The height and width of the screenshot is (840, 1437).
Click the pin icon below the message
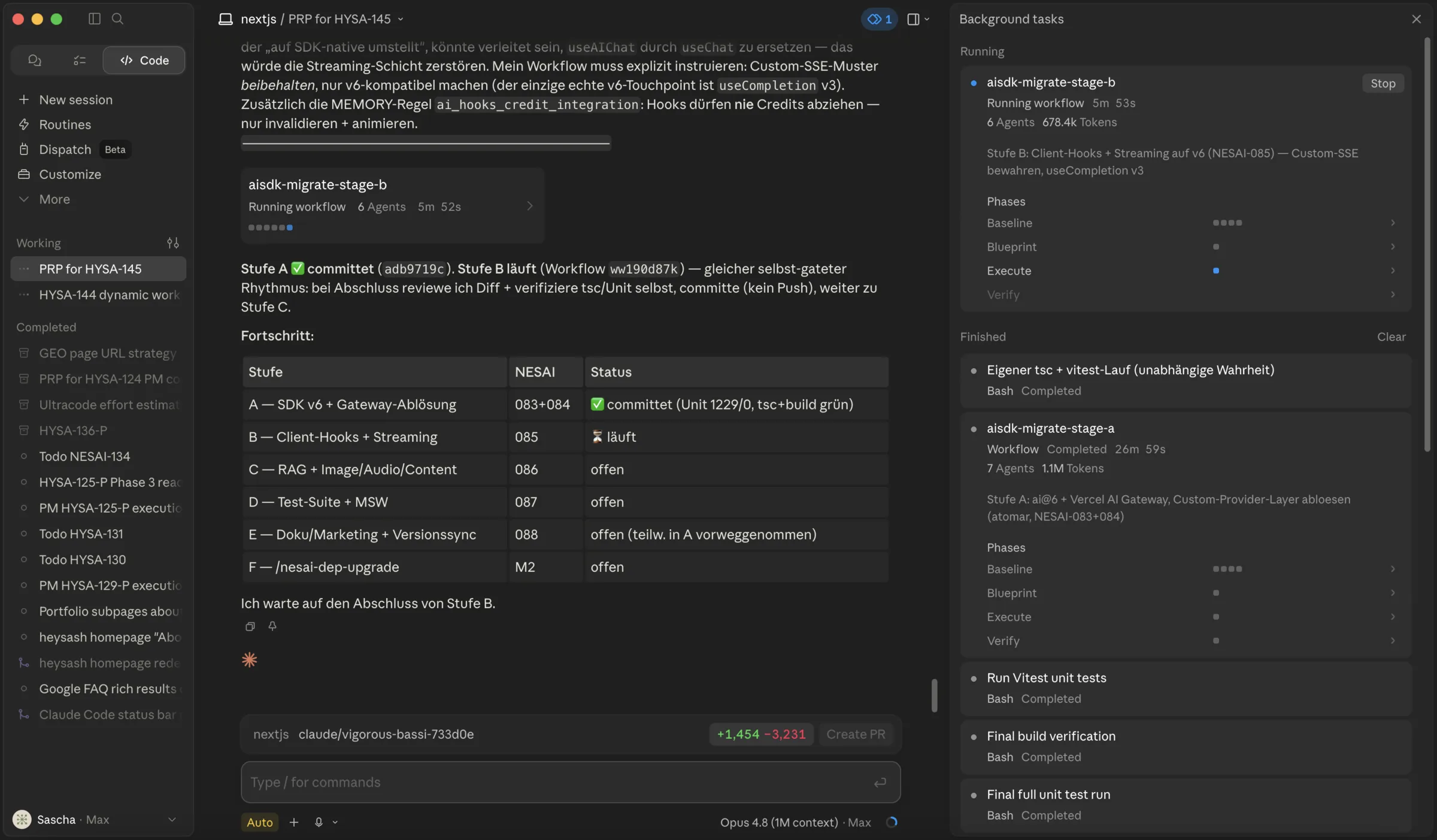point(272,626)
